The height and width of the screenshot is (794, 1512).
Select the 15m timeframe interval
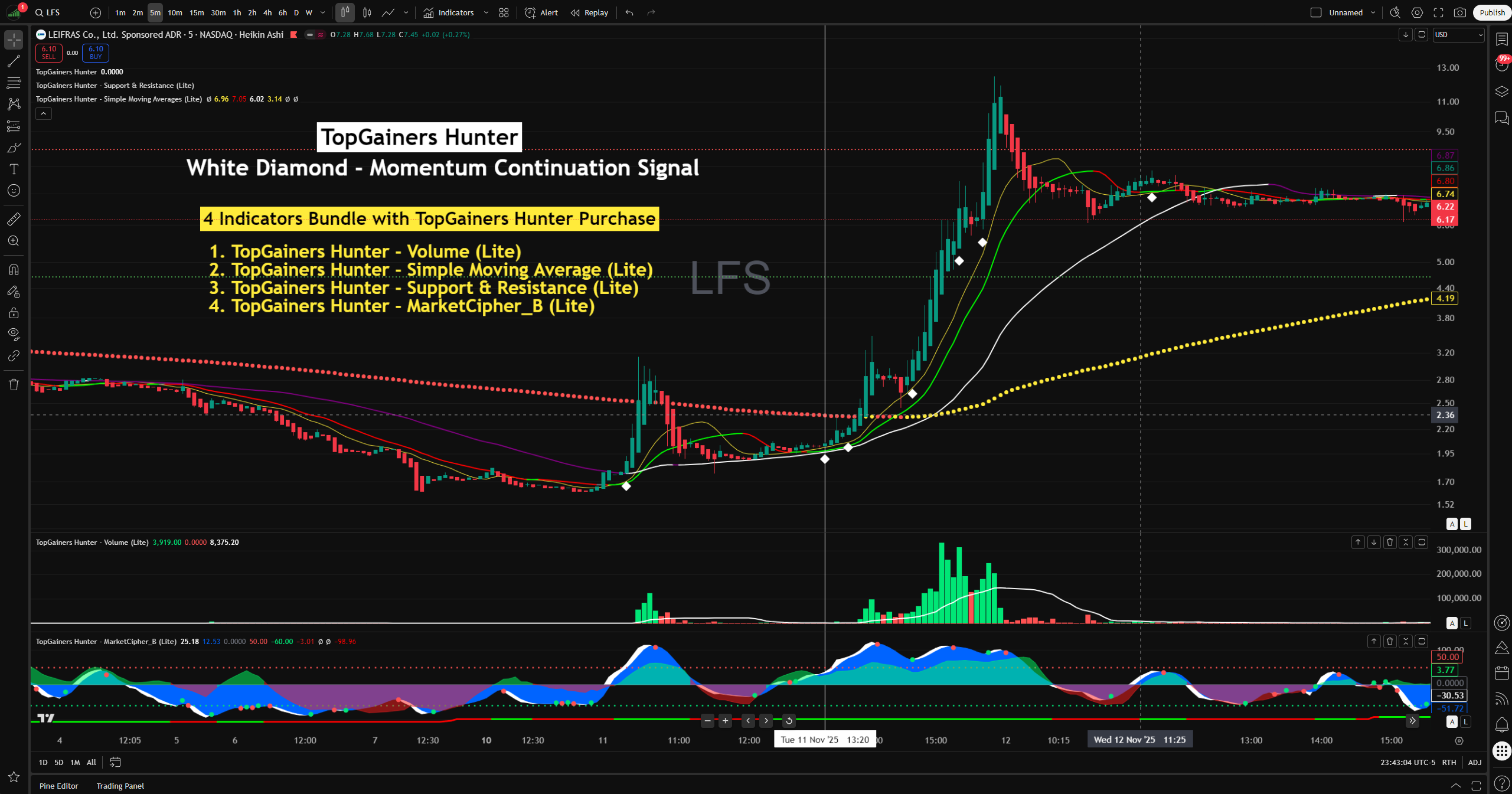[197, 12]
